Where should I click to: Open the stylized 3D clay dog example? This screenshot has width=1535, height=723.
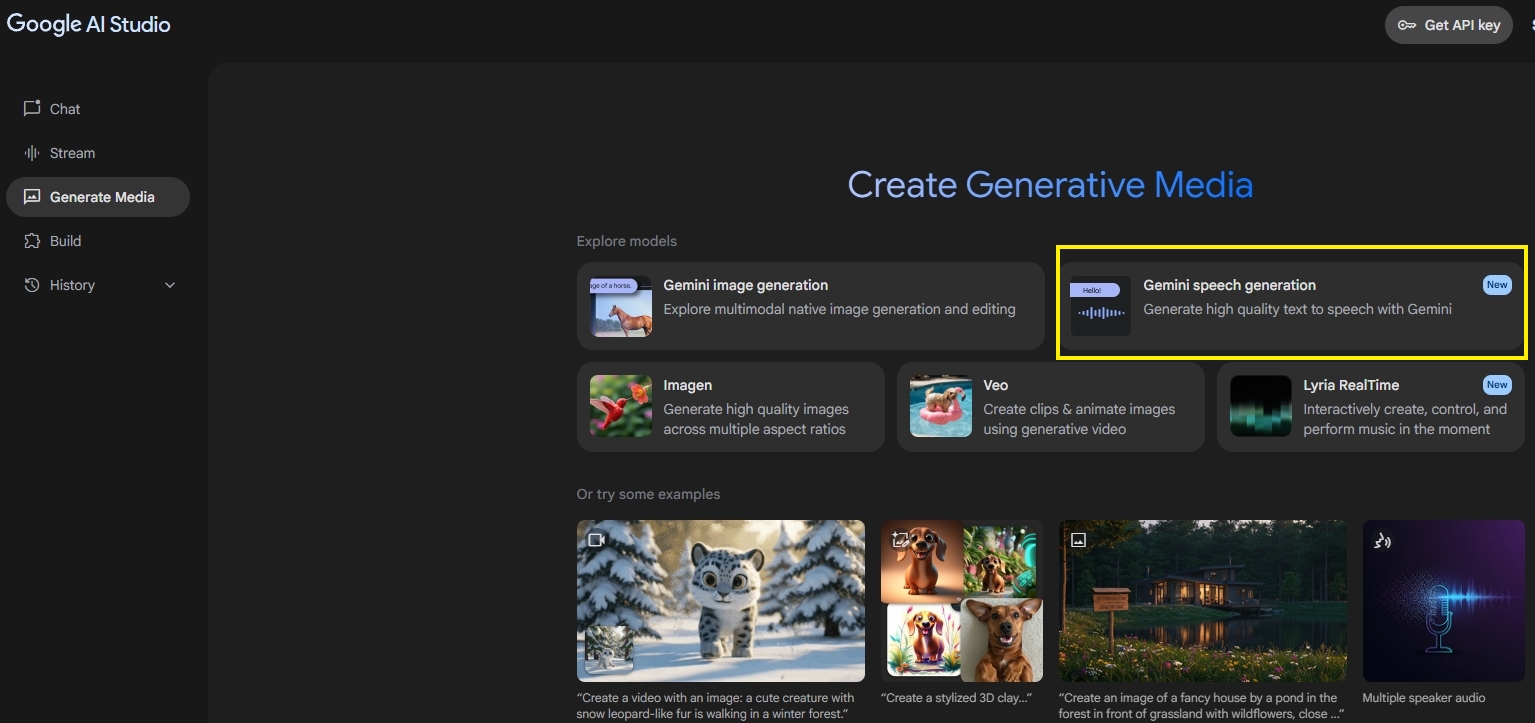coord(962,601)
